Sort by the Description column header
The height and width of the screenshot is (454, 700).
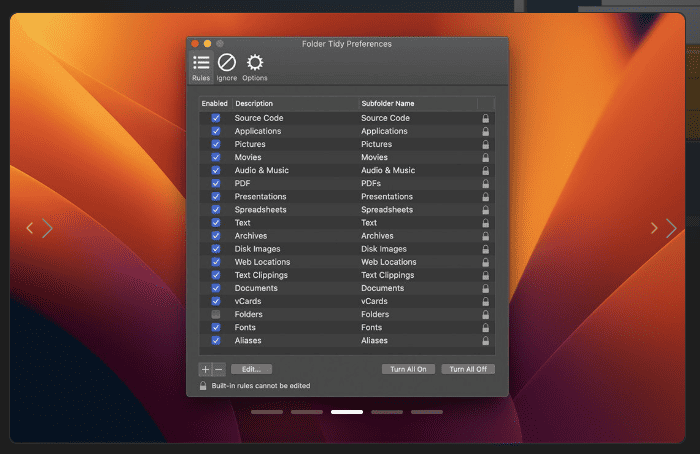(295, 104)
